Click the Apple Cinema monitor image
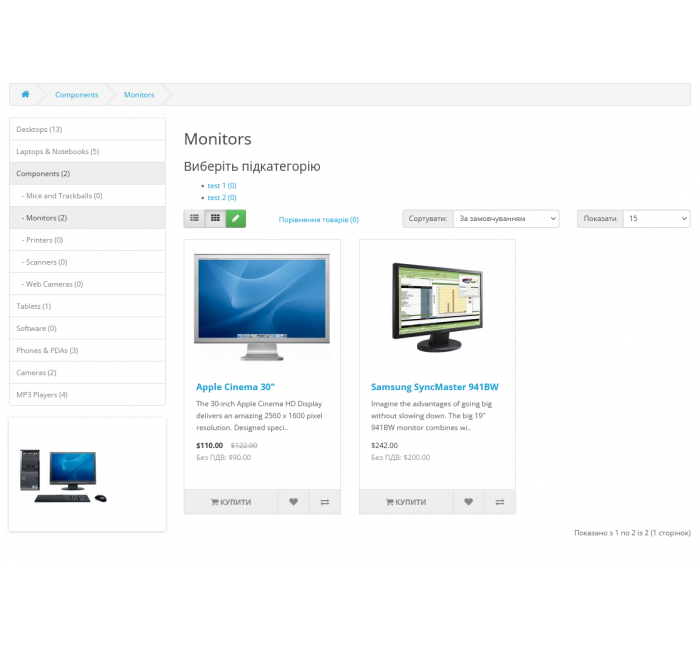The width and height of the screenshot is (700, 650). (x=262, y=307)
